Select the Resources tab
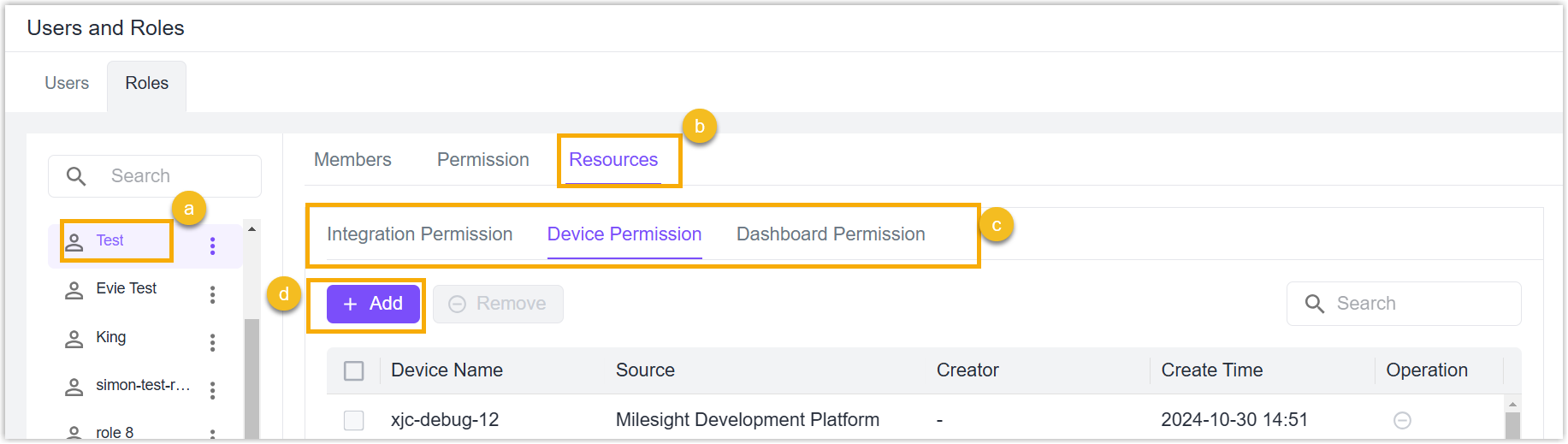Screen dimensions: 1568x444 (x=613, y=160)
